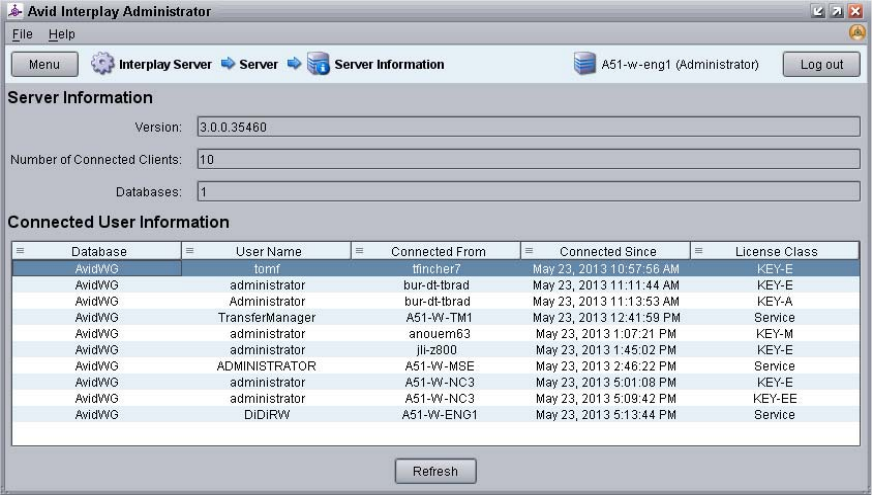
Task: Sort by License Class column header
Action: [x=776, y=251]
